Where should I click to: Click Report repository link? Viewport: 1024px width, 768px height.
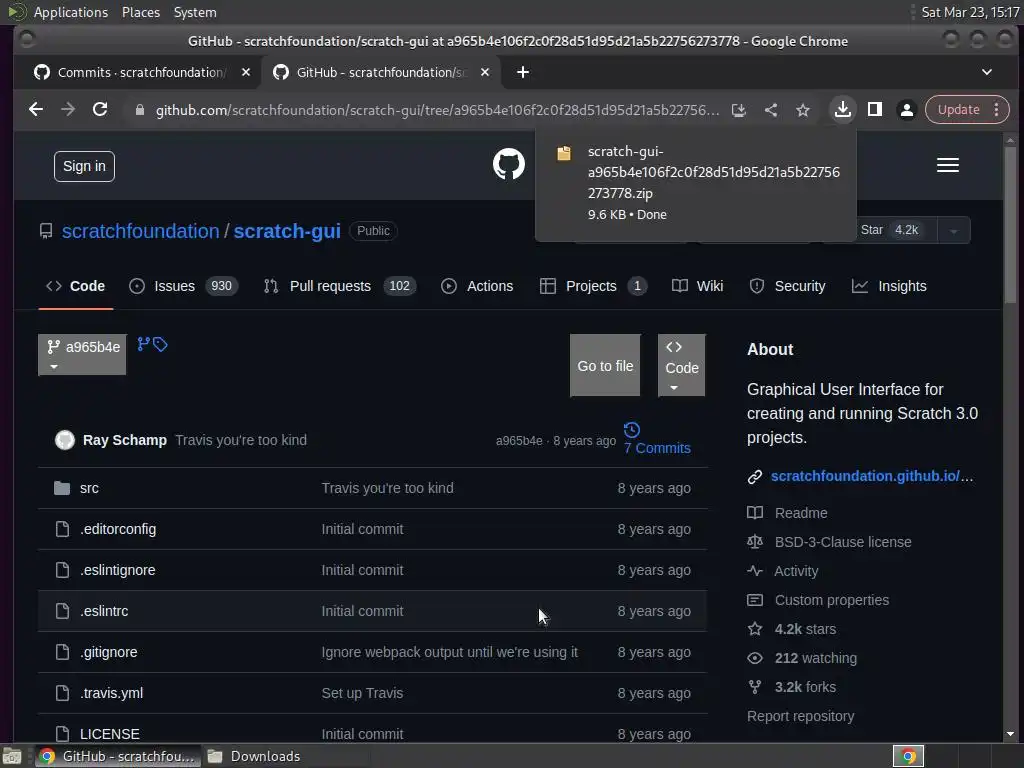click(x=800, y=716)
